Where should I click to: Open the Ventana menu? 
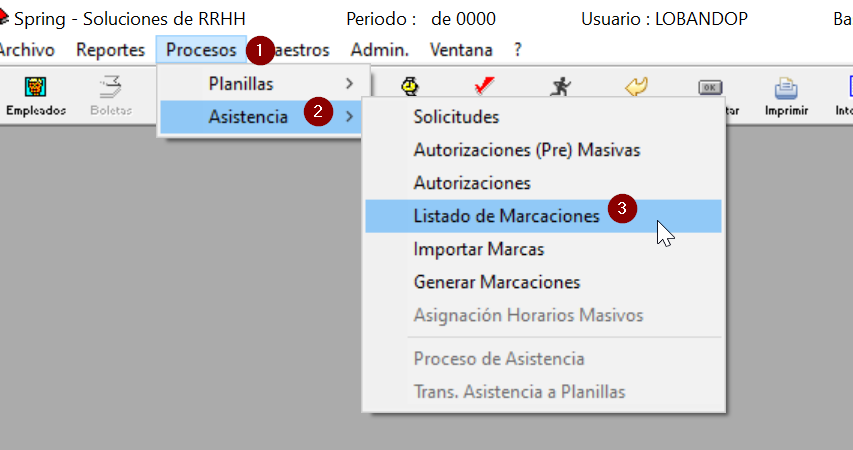[461, 50]
